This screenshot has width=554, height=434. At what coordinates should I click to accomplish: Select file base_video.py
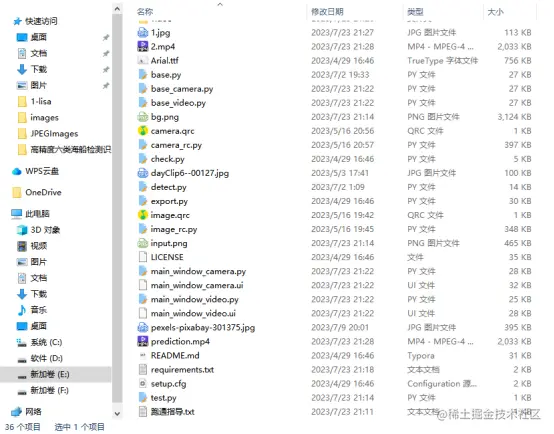[x=178, y=103]
